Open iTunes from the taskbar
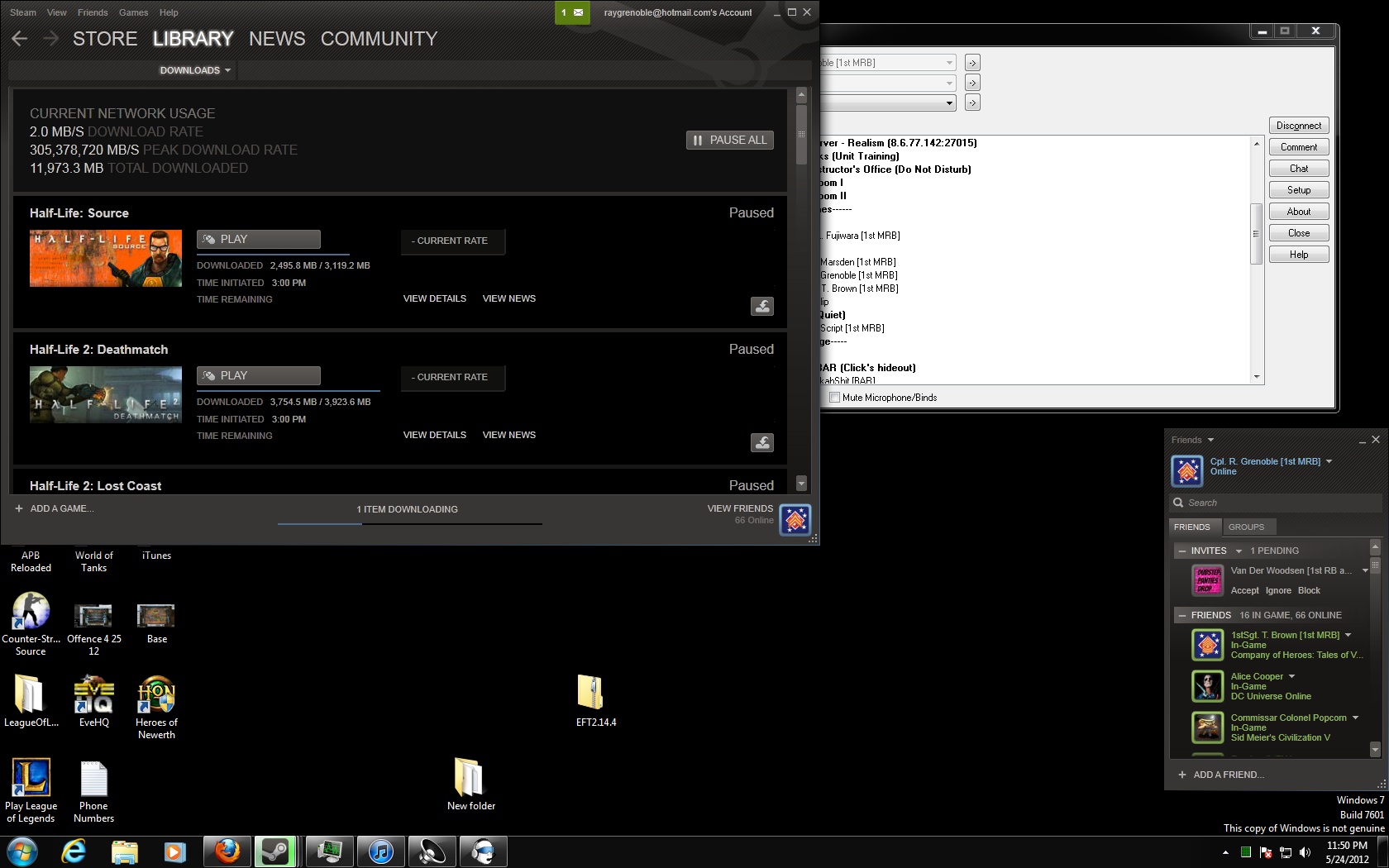The width and height of the screenshot is (1389, 868). tap(380, 851)
